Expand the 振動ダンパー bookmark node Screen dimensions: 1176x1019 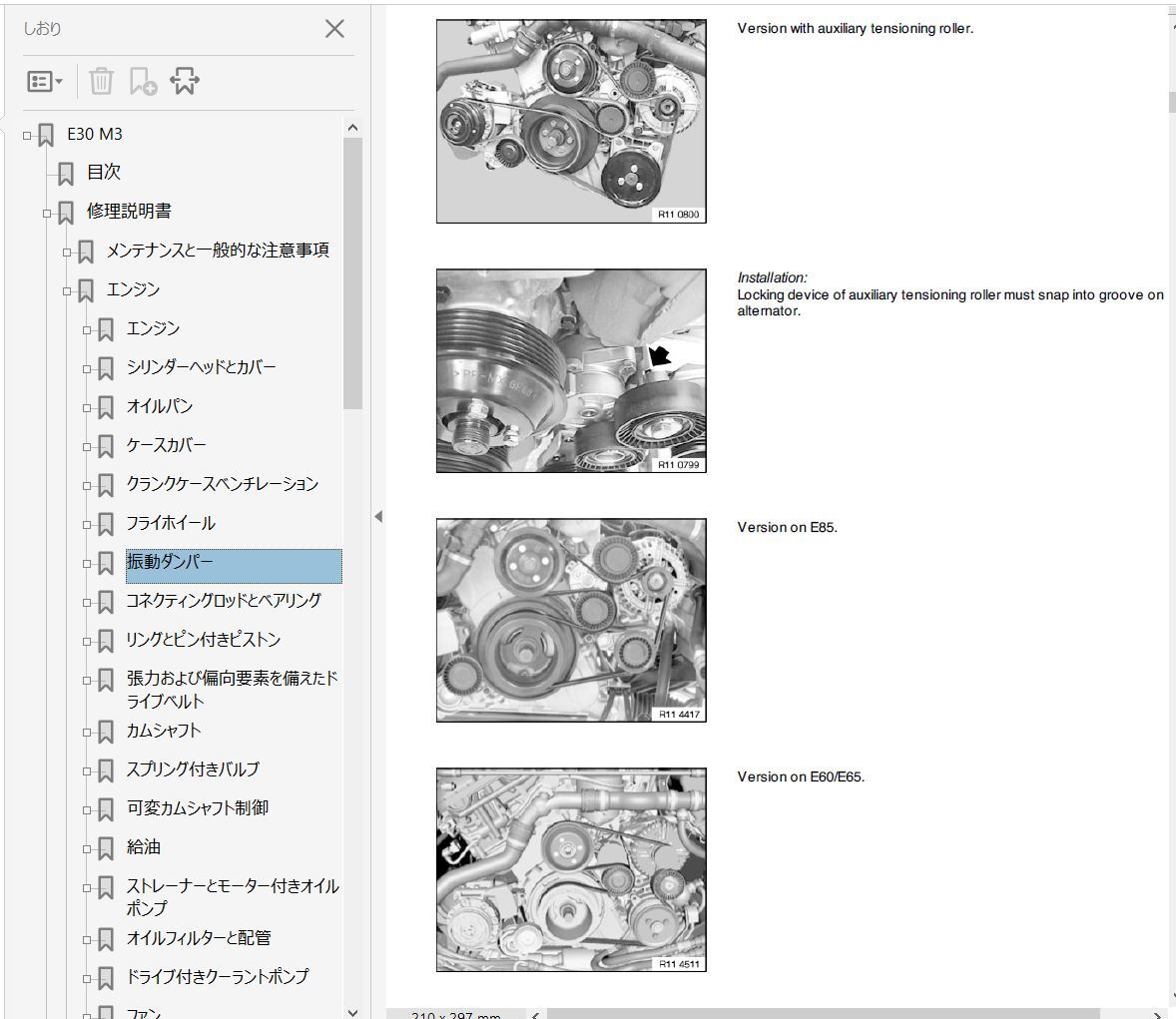87,565
